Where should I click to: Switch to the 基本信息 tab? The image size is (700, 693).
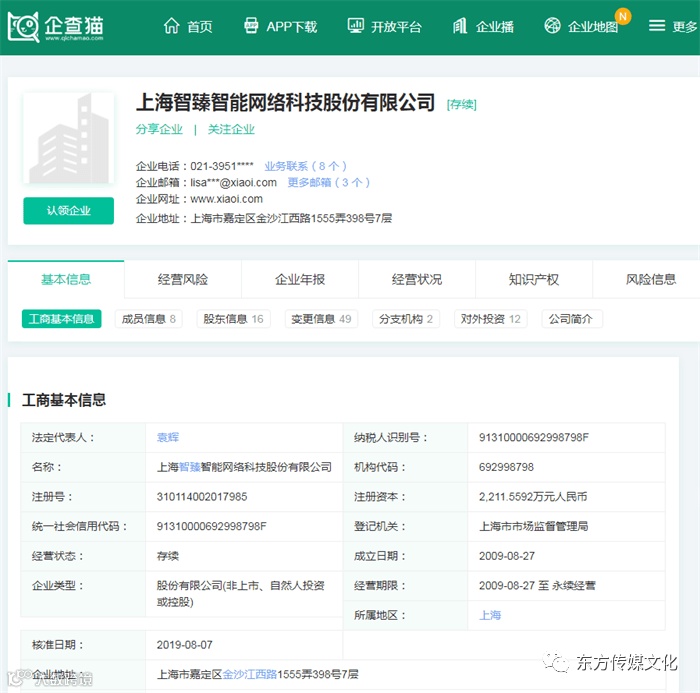(66, 279)
